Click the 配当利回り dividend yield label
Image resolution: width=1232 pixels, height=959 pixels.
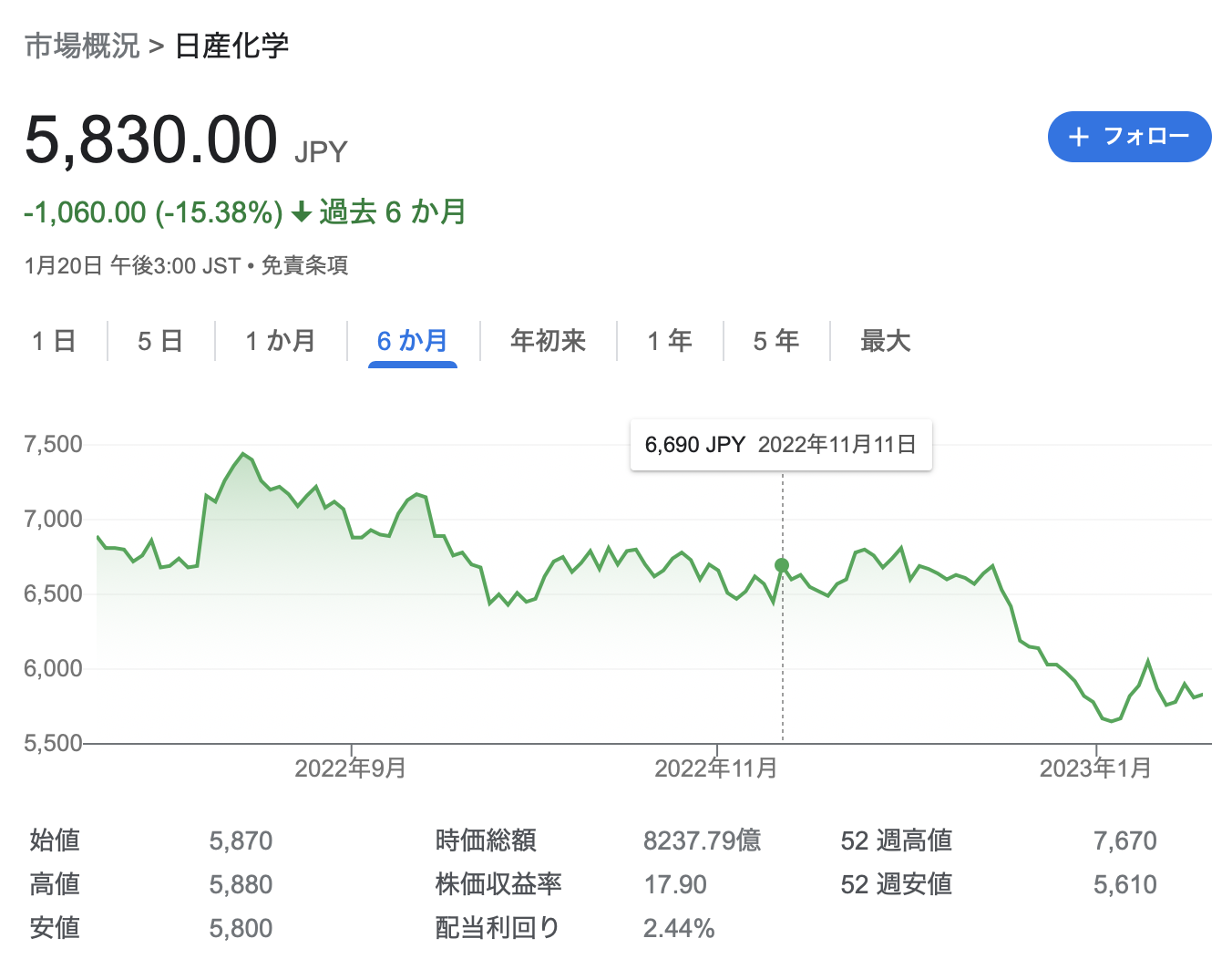click(x=498, y=928)
